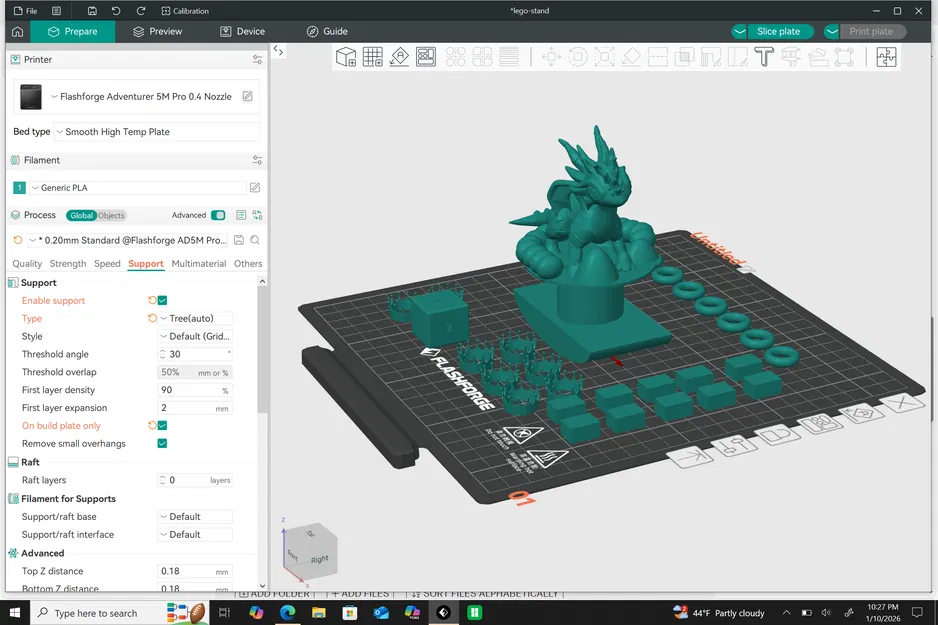Expand the support Type Tree(auto) dropdown
The image size is (938, 625).
pos(194,318)
